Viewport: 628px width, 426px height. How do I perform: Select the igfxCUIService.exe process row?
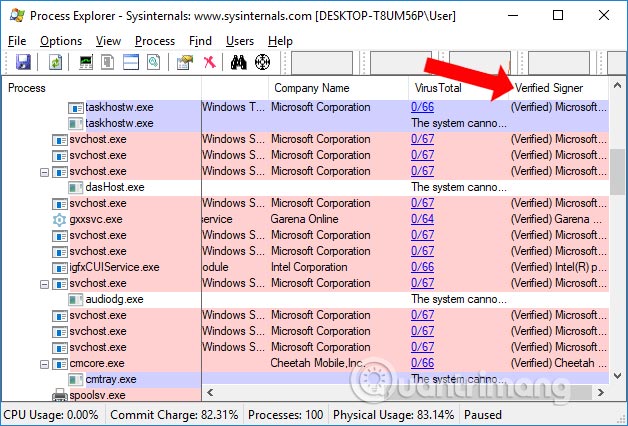coord(306,267)
